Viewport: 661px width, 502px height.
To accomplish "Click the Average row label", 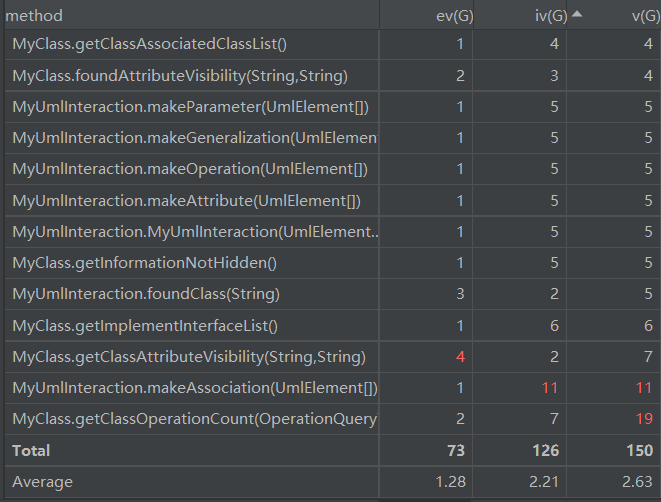I will (x=42, y=482).
